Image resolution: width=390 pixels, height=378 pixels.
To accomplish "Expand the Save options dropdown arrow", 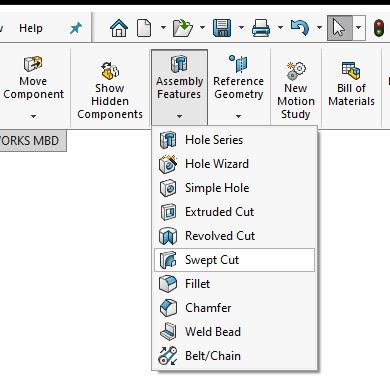I will 241,28.
